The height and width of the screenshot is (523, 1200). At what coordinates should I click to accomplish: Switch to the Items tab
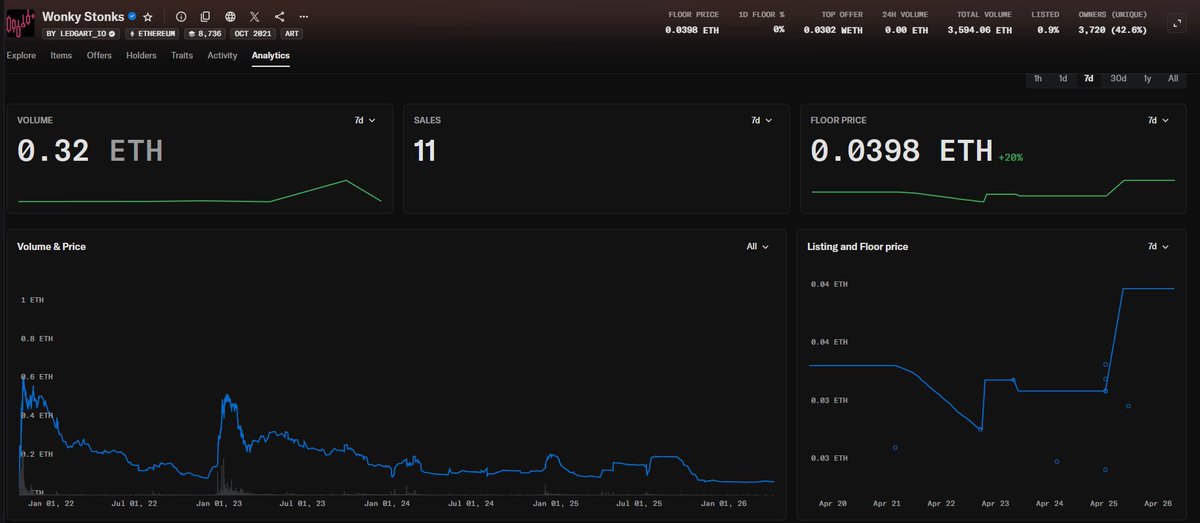[x=61, y=56]
